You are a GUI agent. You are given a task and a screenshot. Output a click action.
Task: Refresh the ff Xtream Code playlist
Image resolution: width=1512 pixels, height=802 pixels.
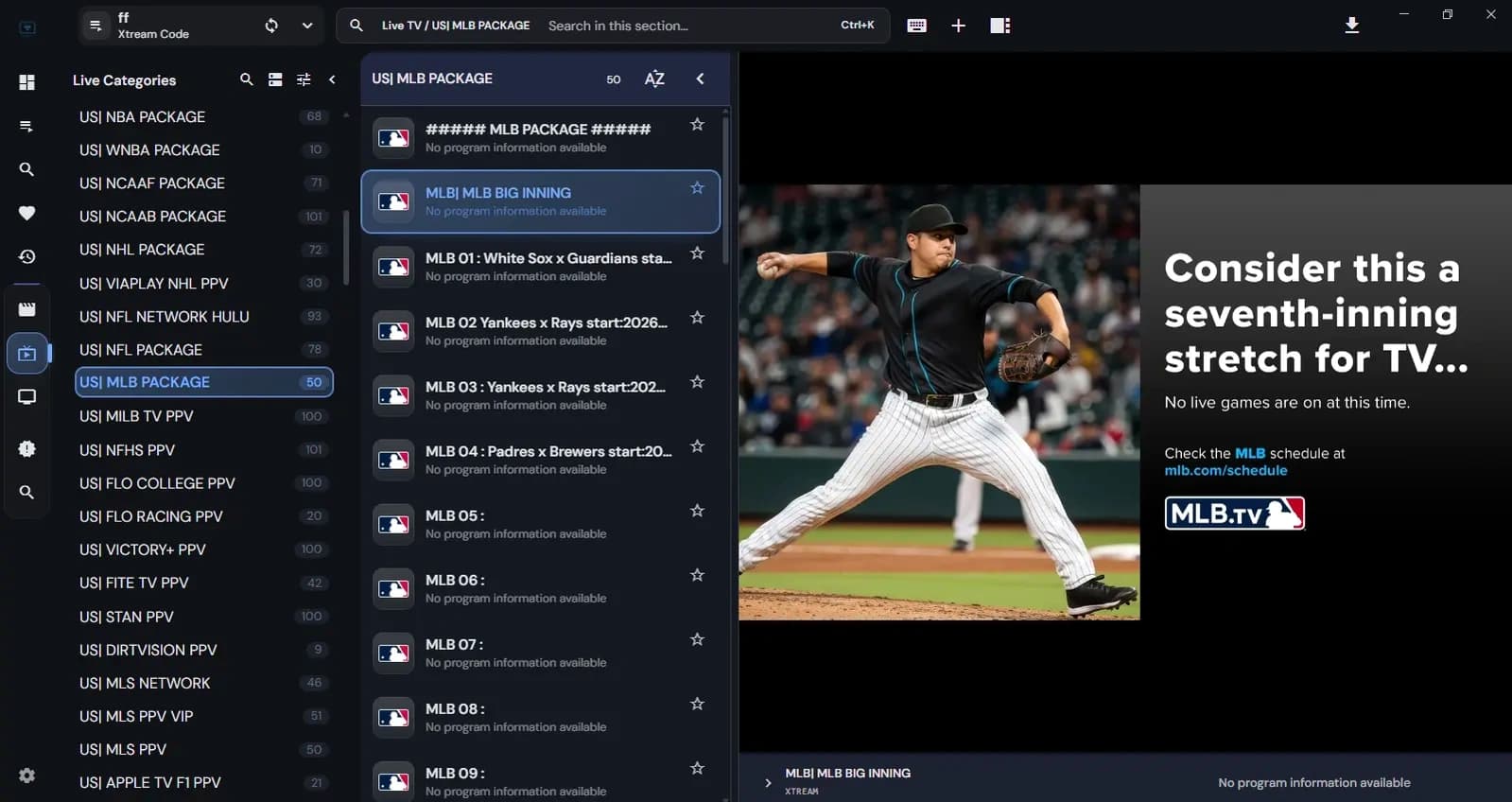(x=271, y=26)
